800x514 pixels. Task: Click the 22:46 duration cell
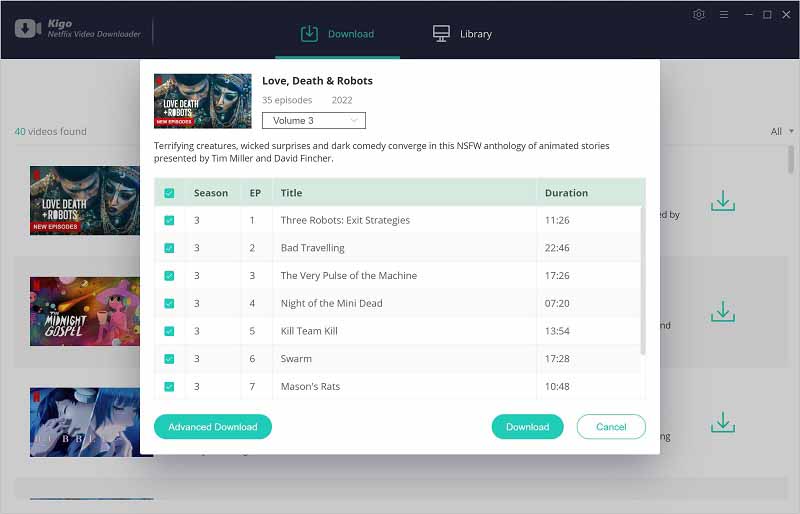click(557, 248)
